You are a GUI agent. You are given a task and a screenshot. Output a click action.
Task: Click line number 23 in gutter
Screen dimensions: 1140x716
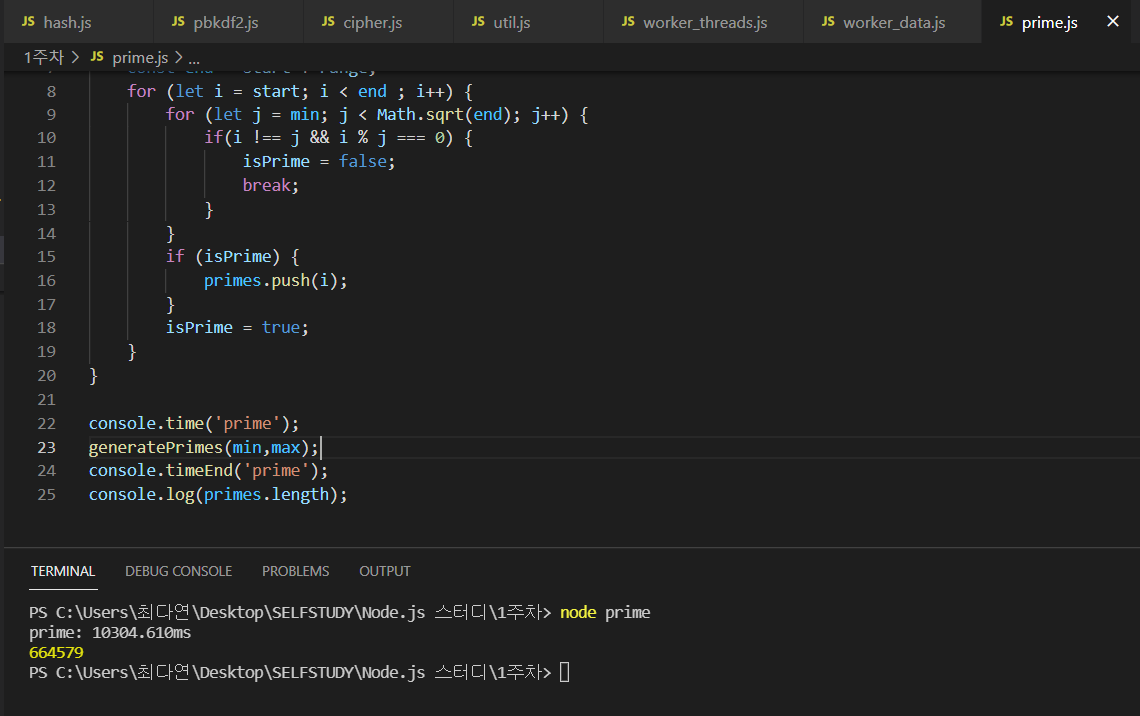(x=47, y=448)
